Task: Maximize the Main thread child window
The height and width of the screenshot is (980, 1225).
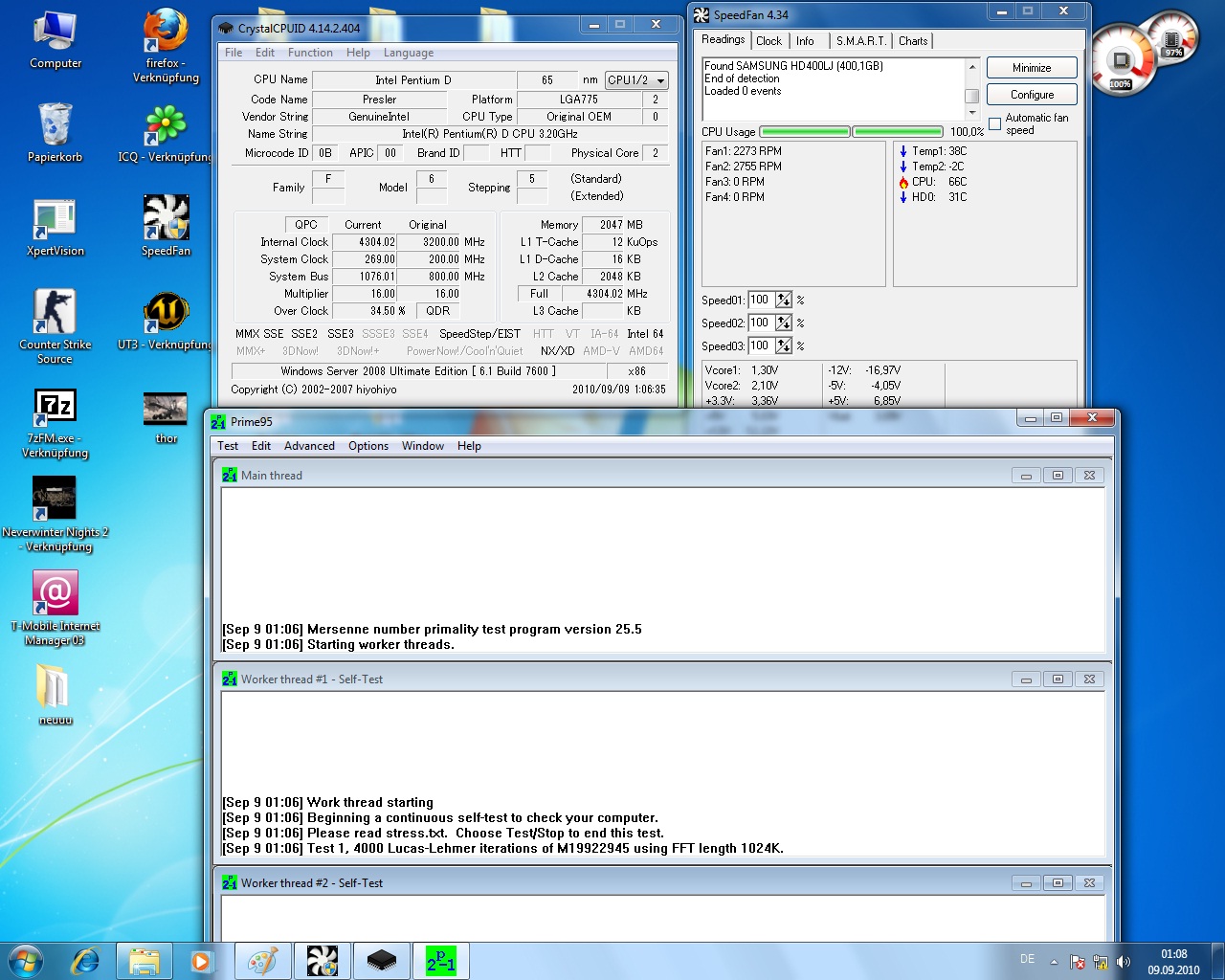Action: click(1058, 476)
